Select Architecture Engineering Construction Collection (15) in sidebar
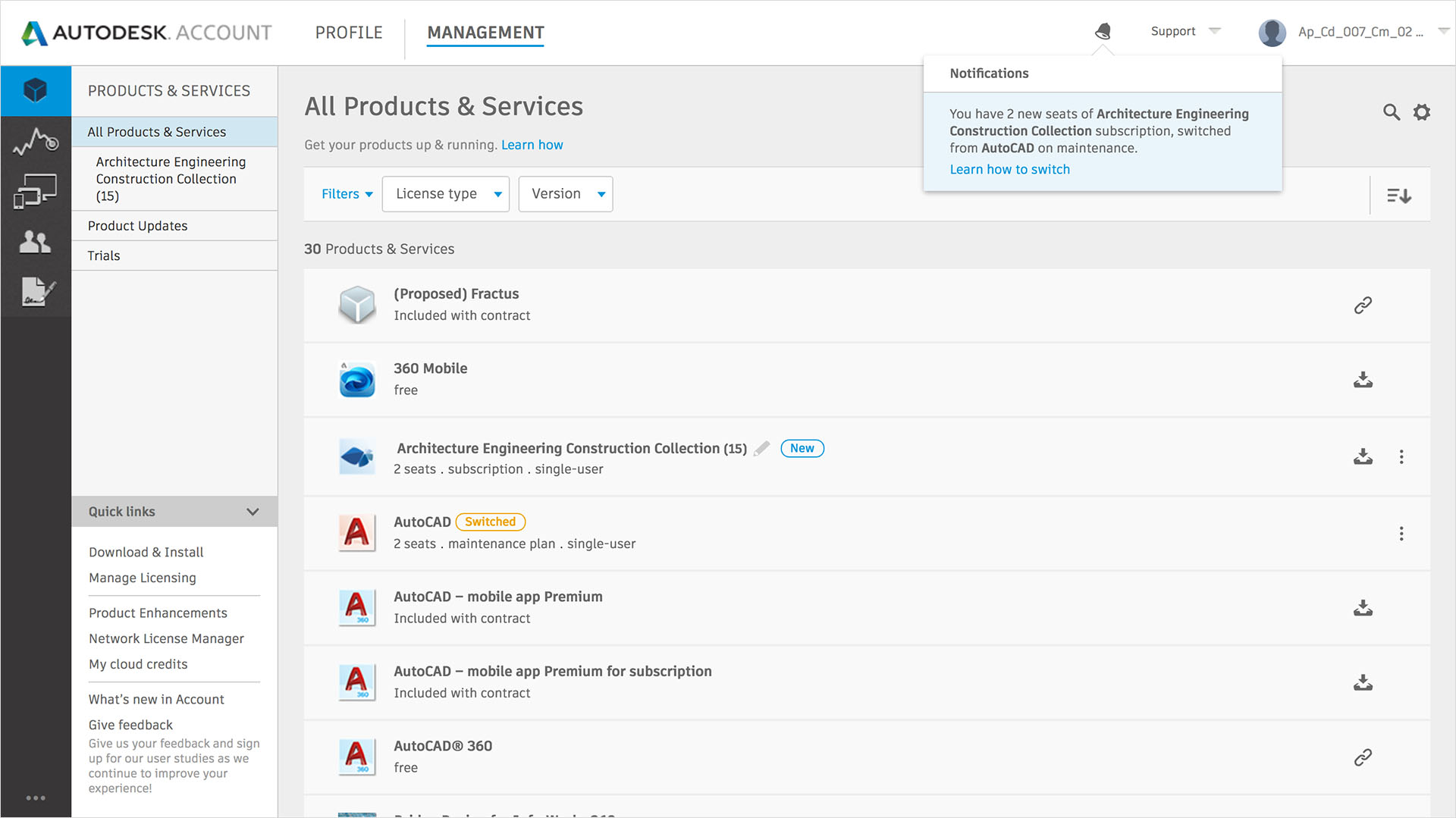This screenshot has width=1456, height=818. [174, 179]
